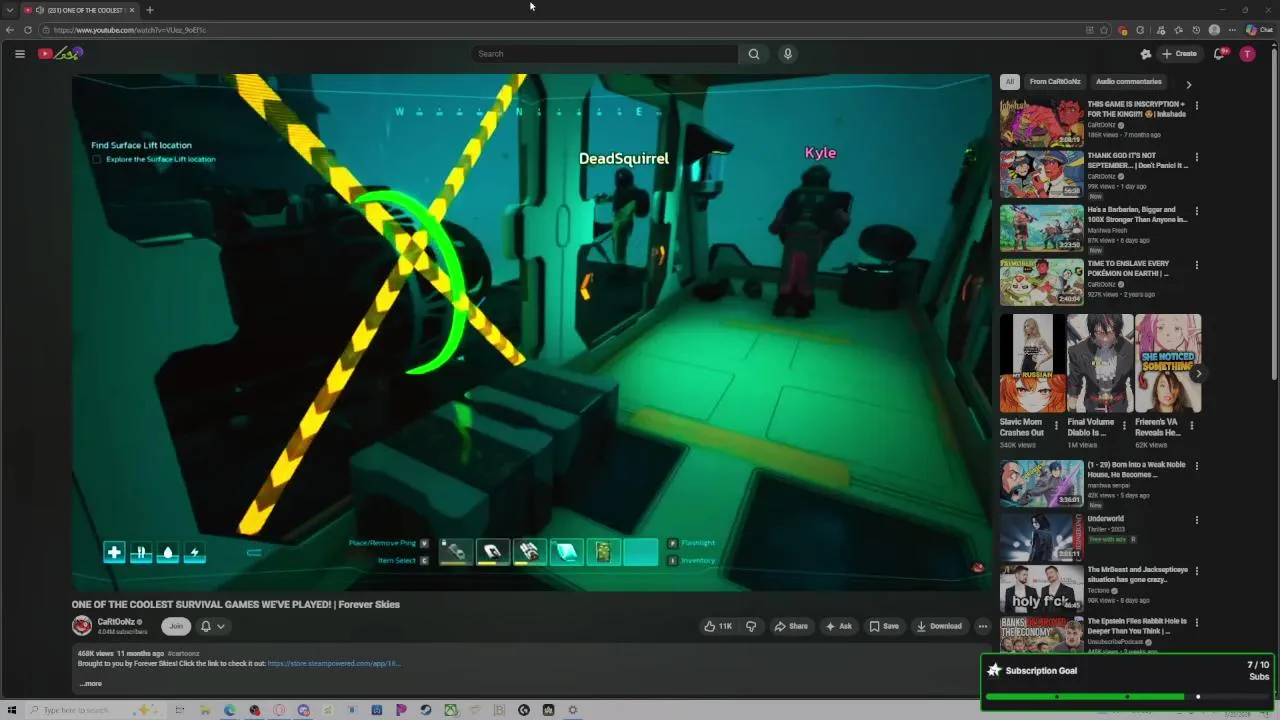The height and width of the screenshot is (720, 1280).
Task: Open the Slavic Mom Crashes Out short
Action: pyautogui.click(x=1032, y=363)
